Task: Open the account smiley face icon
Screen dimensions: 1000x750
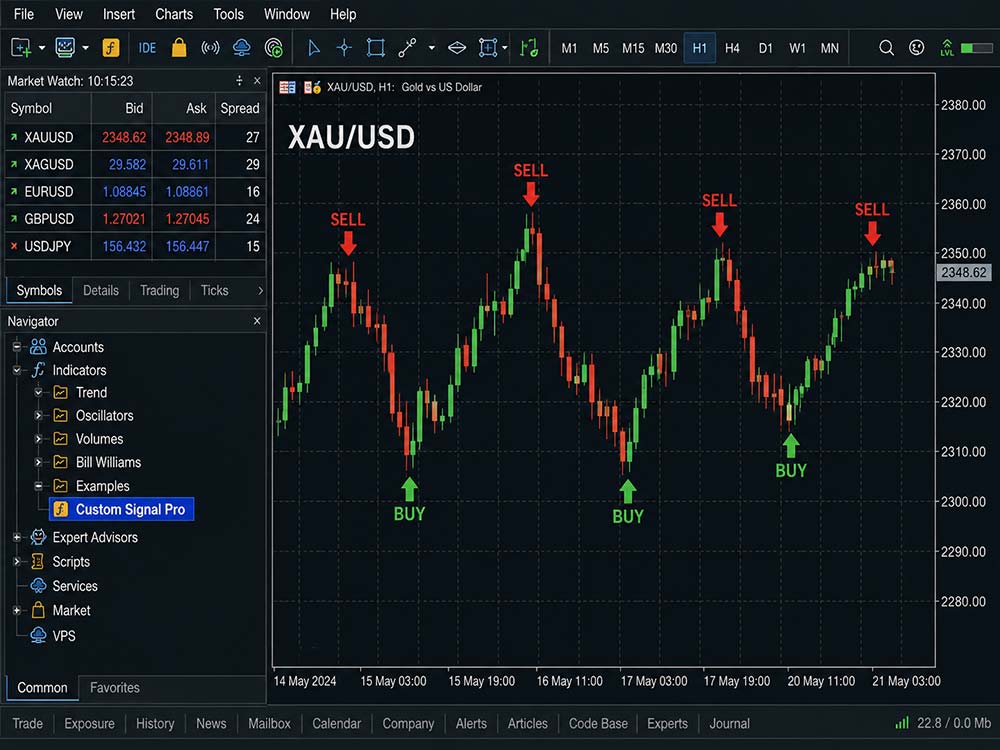Action: pyautogui.click(x=916, y=48)
